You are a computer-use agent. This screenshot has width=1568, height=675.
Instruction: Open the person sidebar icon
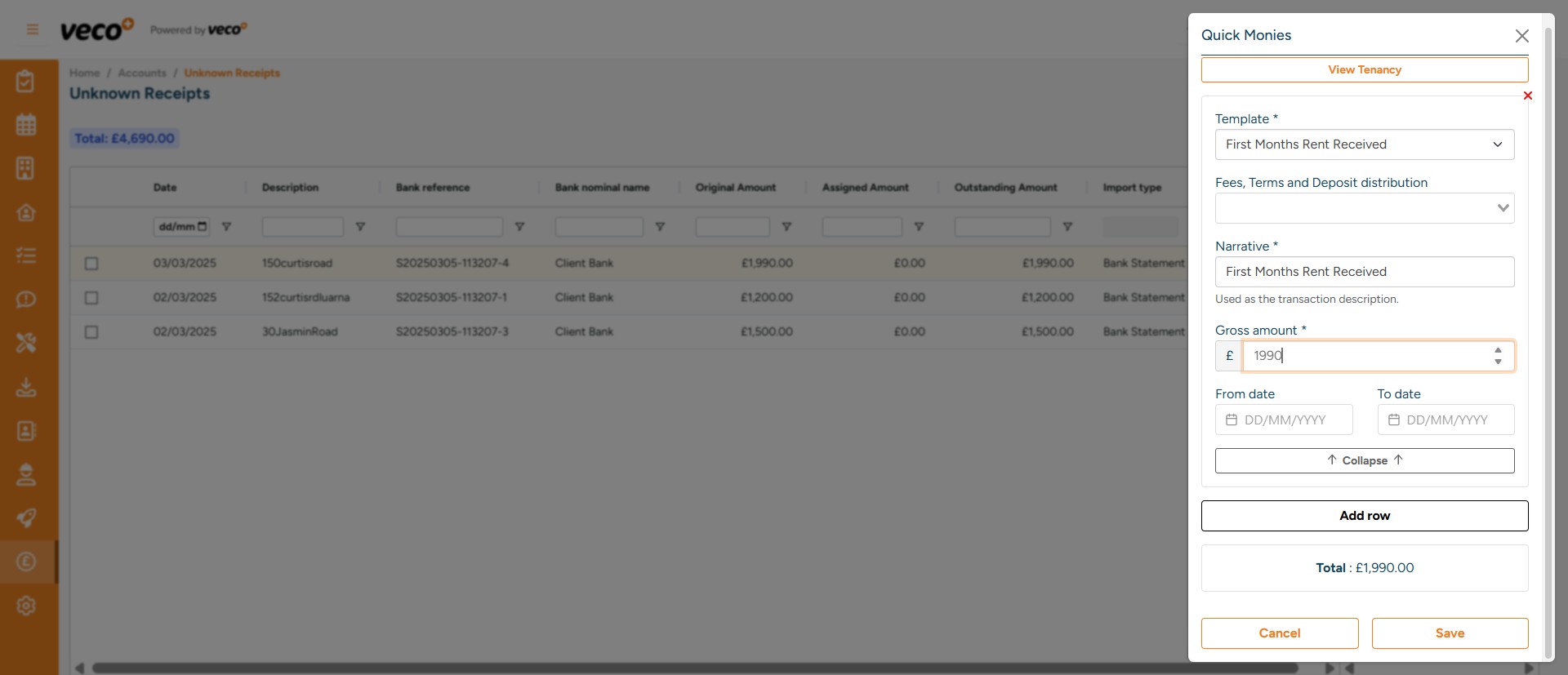click(x=26, y=474)
